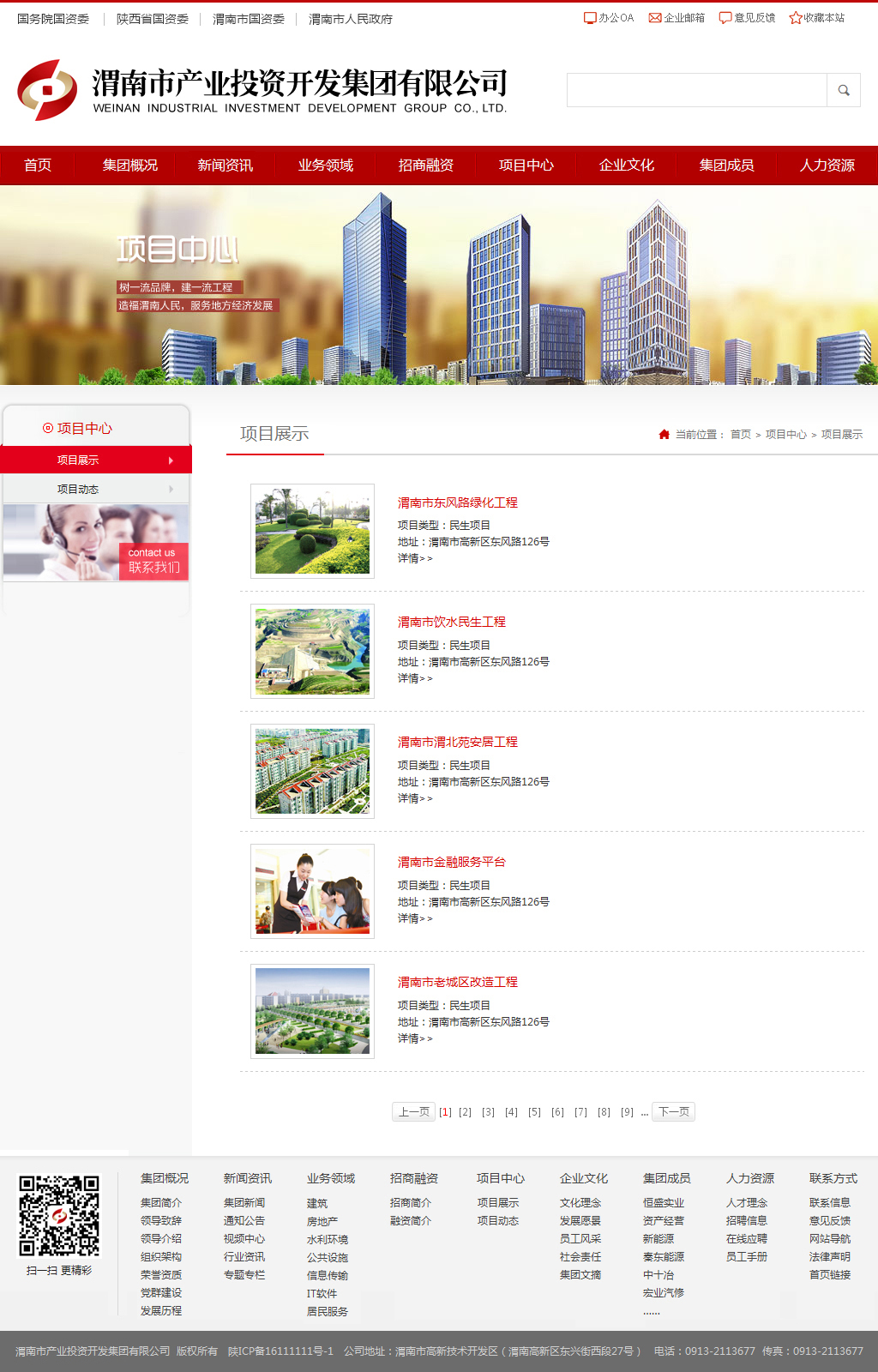Click footer link 融资简介
This screenshot has height=1372, width=878.
coord(411,1221)
